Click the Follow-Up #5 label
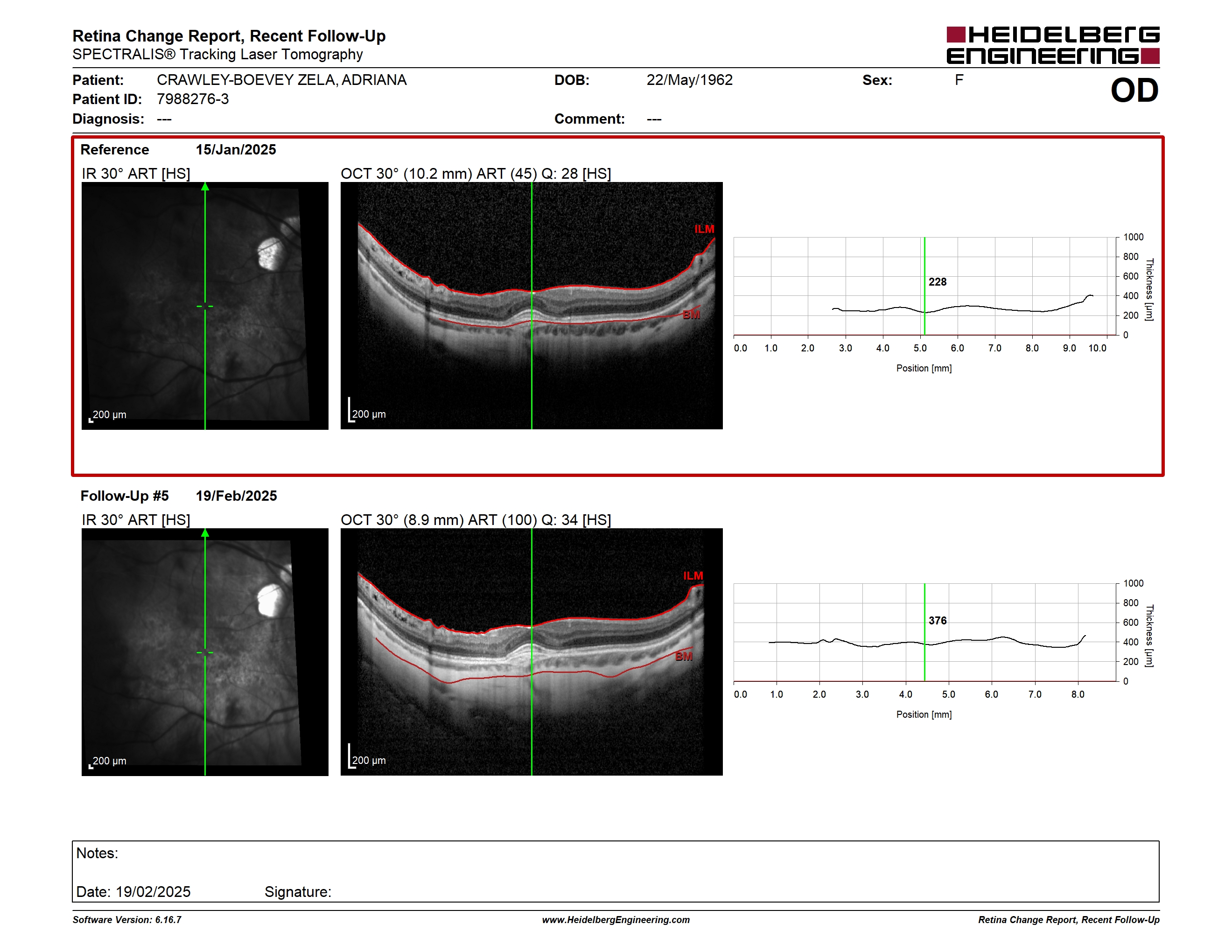1232x952 pixels. [x=125, y=496]
